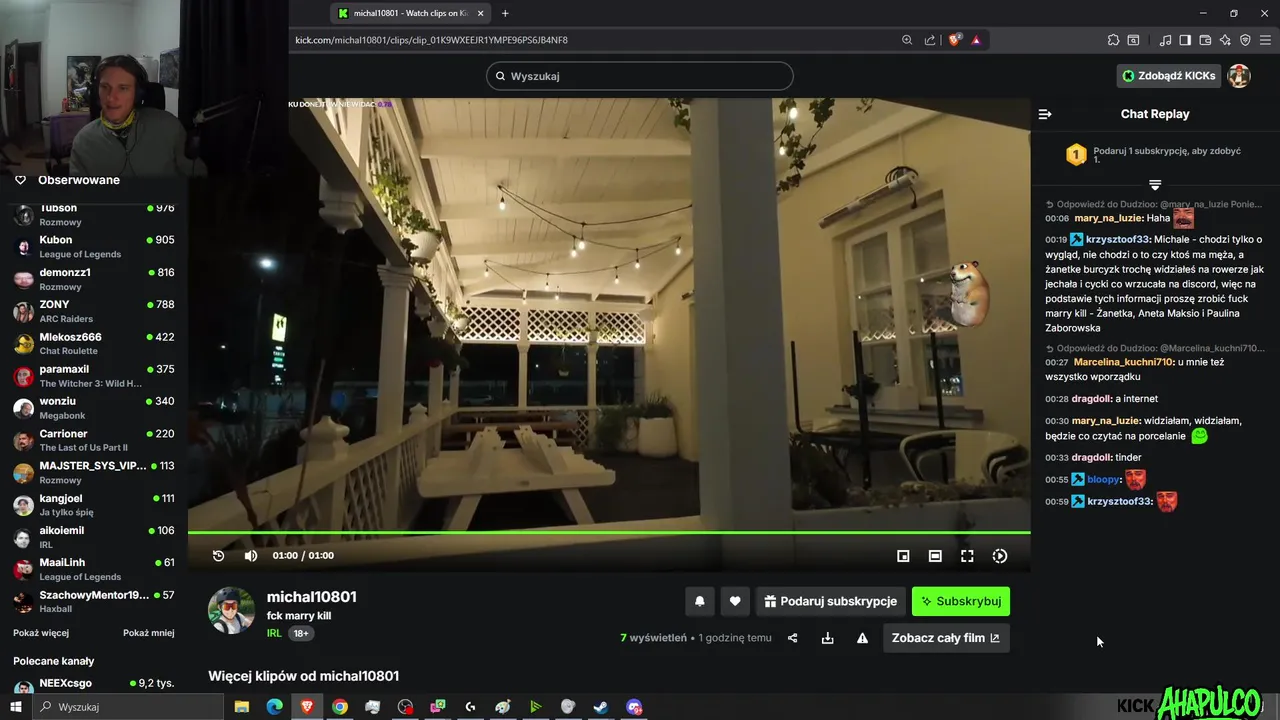Open File Explorer from the taskbar
This screenshot has width=1280, height=720.
pyautogui.click(x=242, y=707)
